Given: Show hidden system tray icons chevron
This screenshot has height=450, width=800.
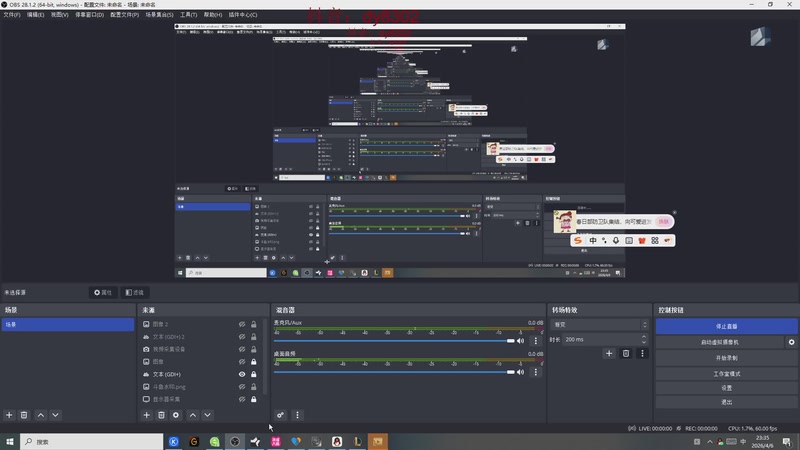Looking at the screenshot, I should tap(710, 441).
